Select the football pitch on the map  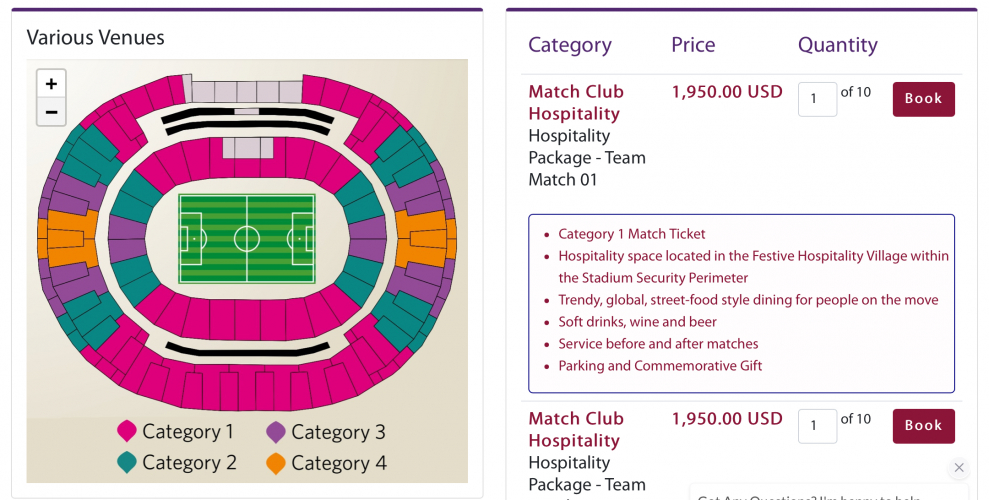247,239
